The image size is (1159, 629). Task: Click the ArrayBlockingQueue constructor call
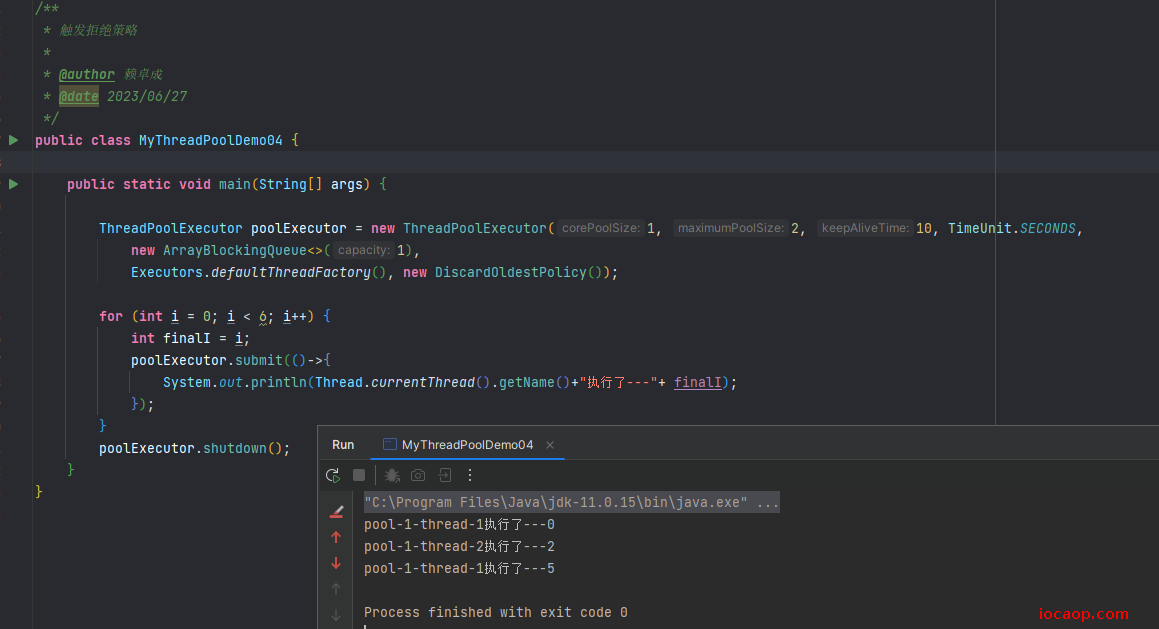[x=235, y=251]
